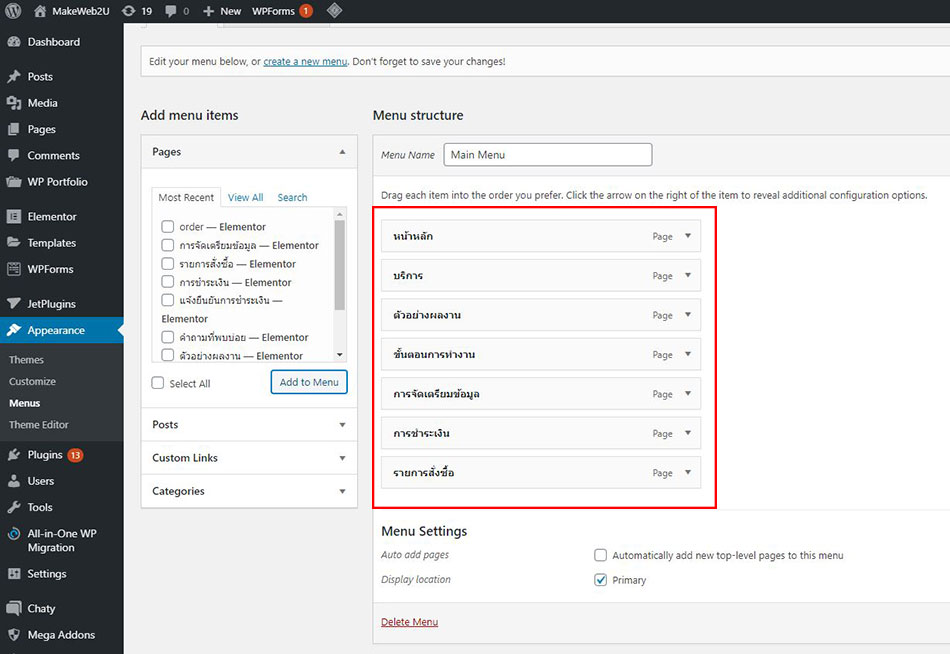Uncheck the Primary display location checkbox

click(601, 580)
